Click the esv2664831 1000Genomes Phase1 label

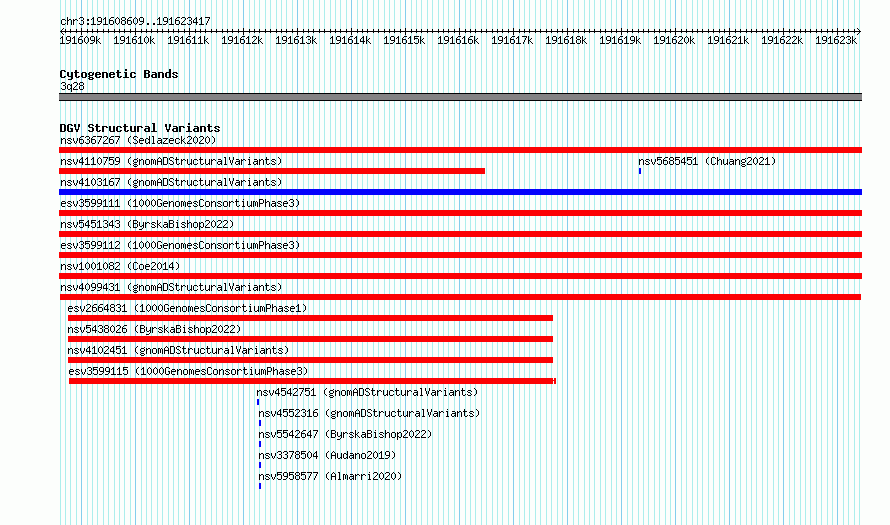pyautogui.click(x=187, y=308)
